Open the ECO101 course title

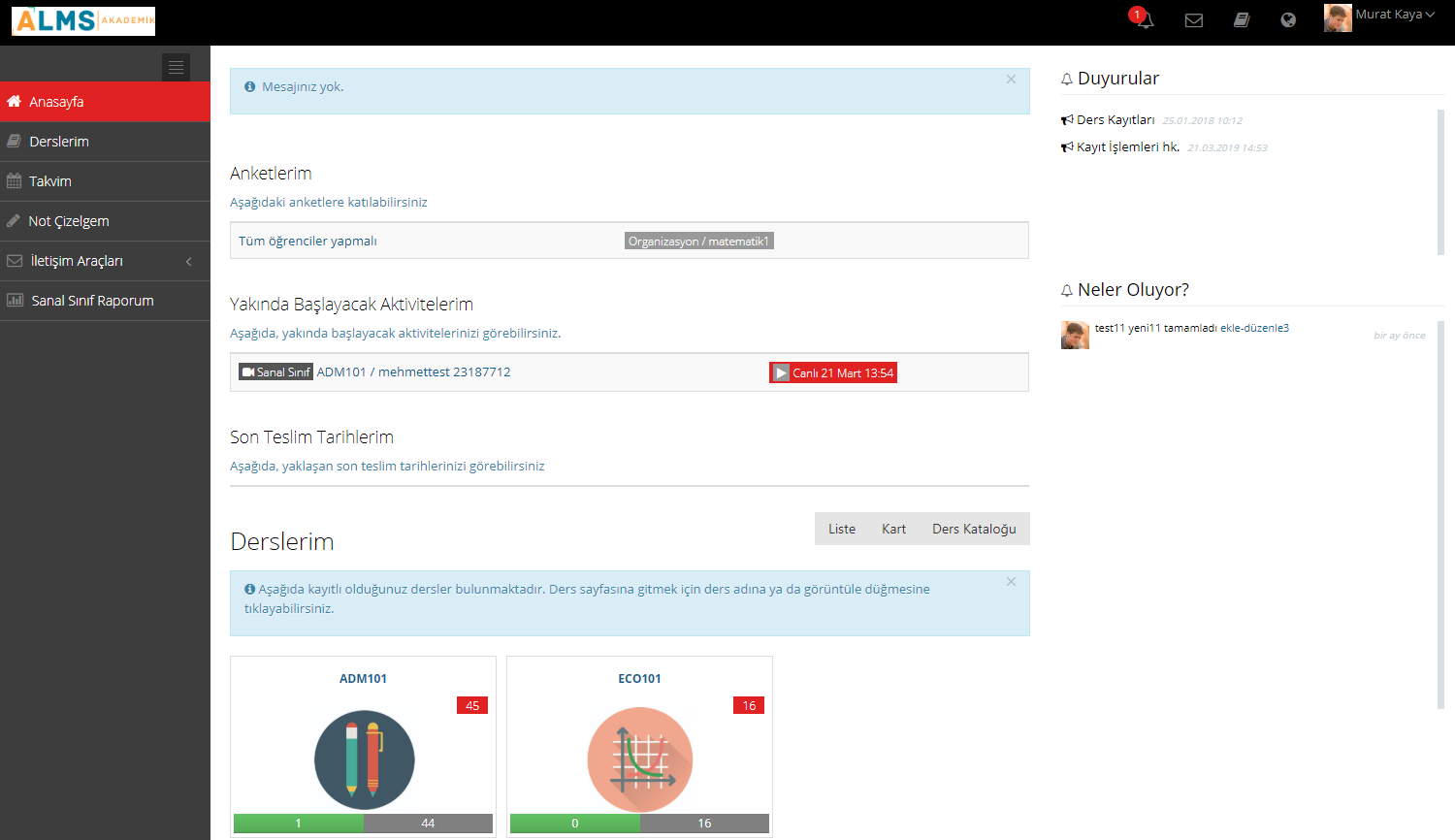(639, 679)
